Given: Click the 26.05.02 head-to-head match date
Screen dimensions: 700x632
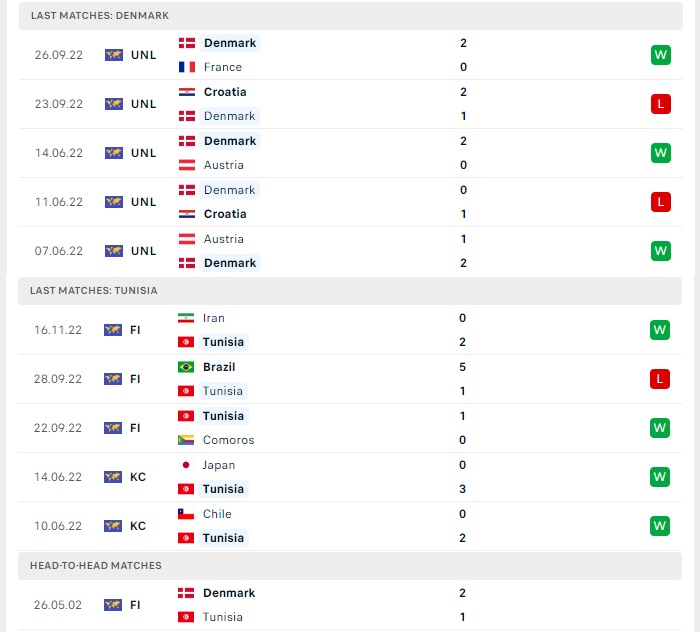Looking at the screenshot, I should pos(58,605).
